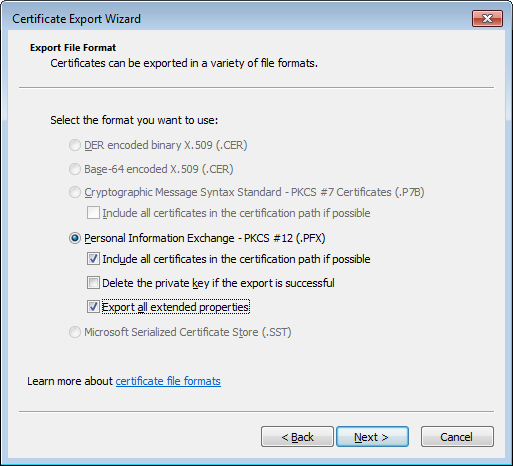
Task: Tick the PKCS #7 include all certificates checkbox
Action: [93, 213]
